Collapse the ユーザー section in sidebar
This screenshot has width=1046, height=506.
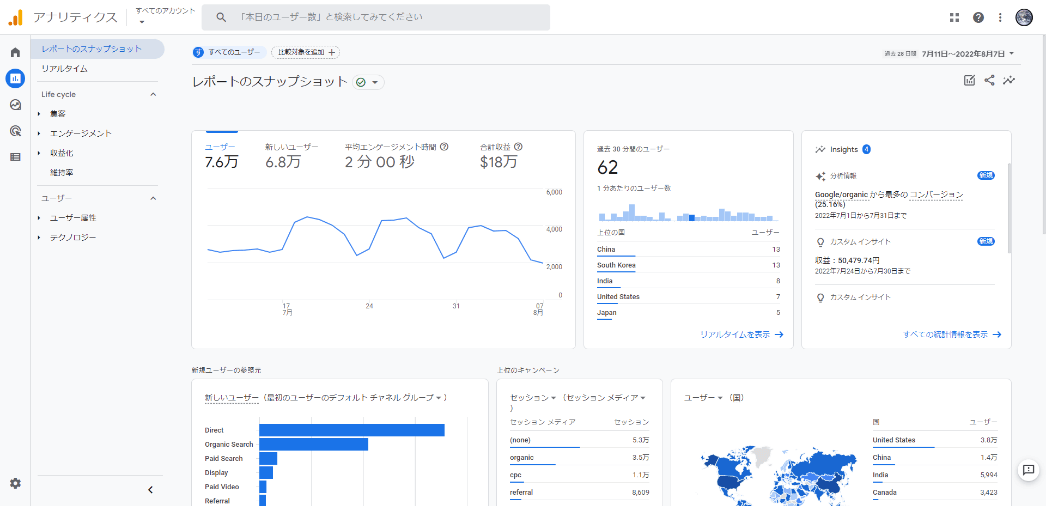coord(153,199)
